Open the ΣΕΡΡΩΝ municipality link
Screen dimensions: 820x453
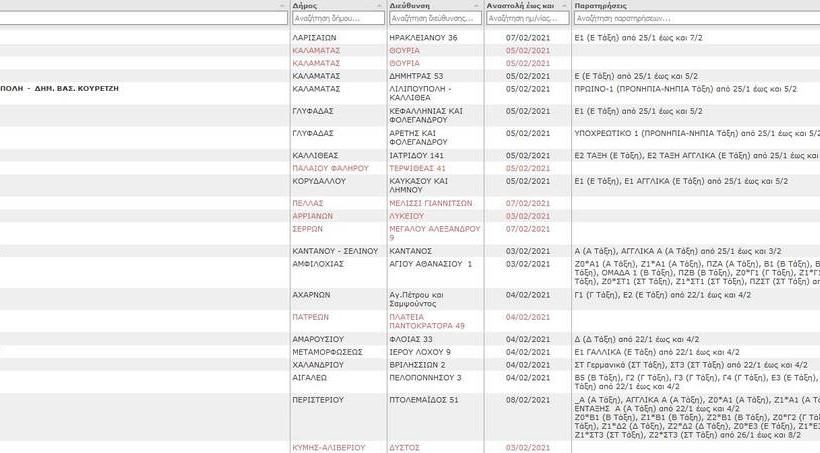point(310,228)
